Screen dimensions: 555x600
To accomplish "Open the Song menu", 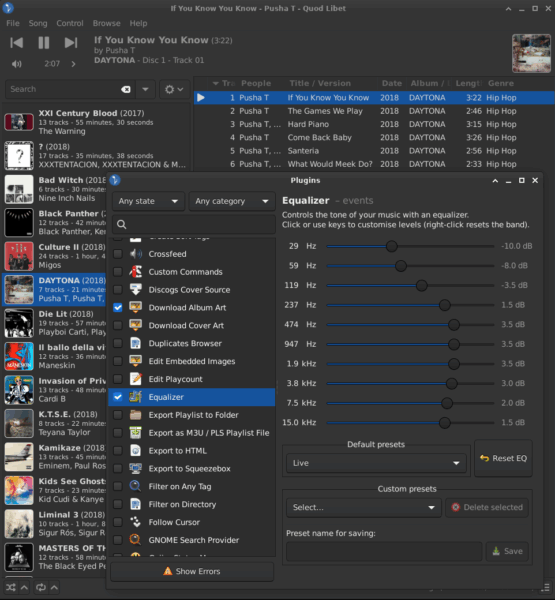I will 38,23.
